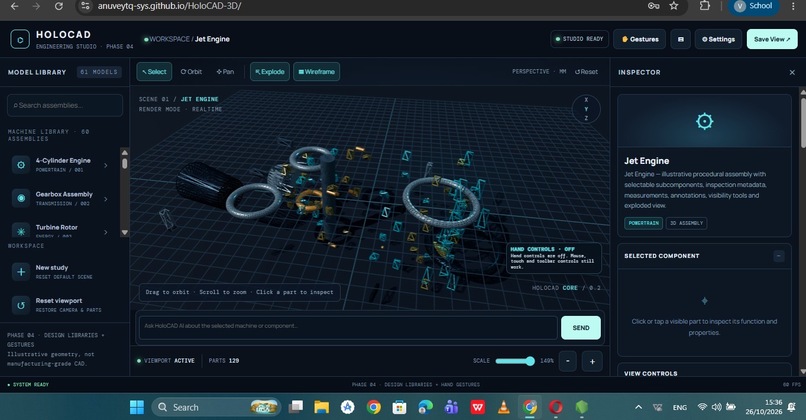Click the Reset viewport circular arrow icon
The width and height of the screenshot is (806, 420).
coord(21,305)
